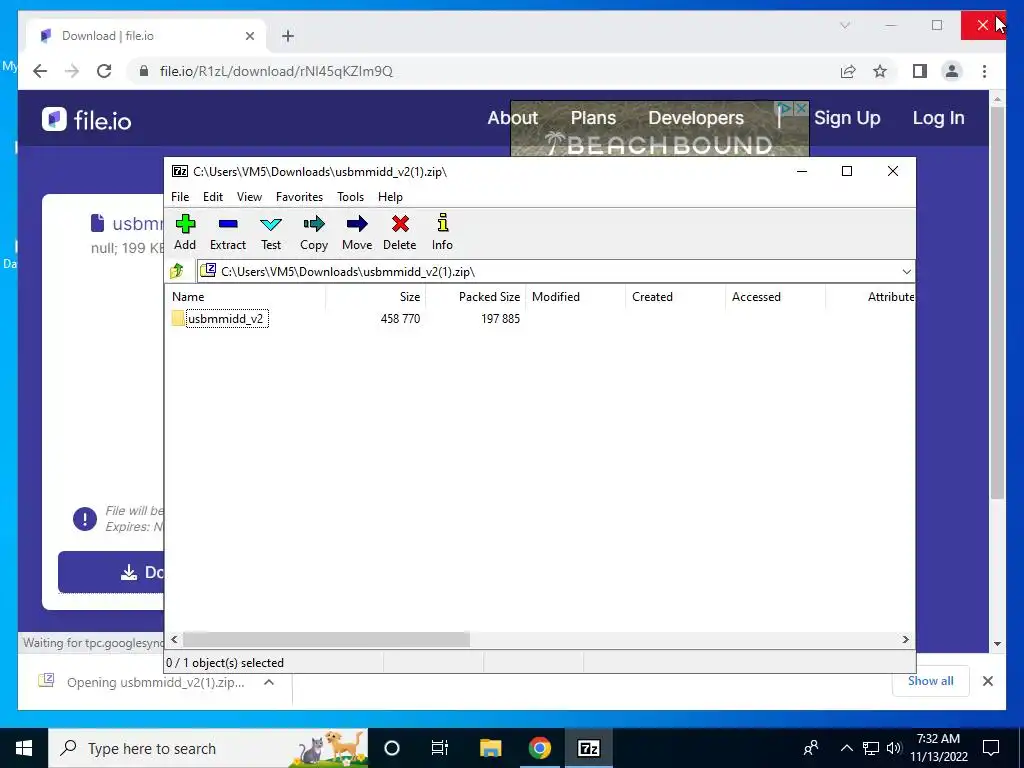Open a new Chrome tab
Image resolution: width=1024 pixels, height=768 pixels.
287,36
